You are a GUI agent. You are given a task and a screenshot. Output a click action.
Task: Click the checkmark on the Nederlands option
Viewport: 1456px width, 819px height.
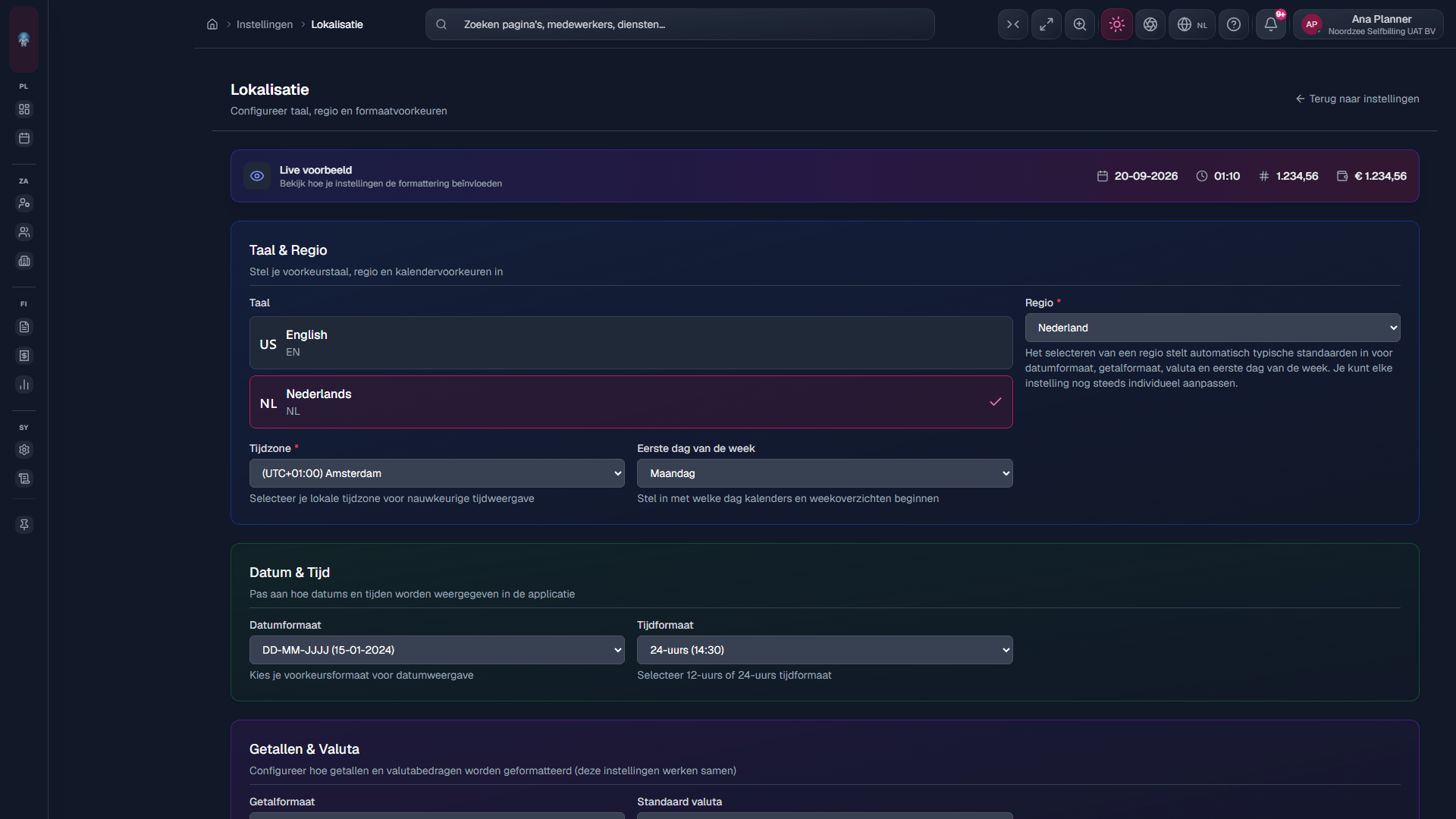[x=996, y=402]
